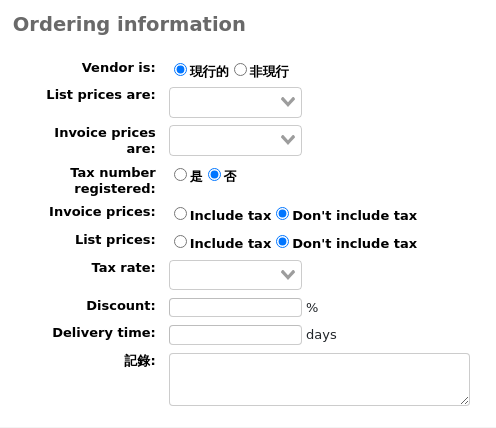Click the notes text area resize handle

[x=465, y=401]
